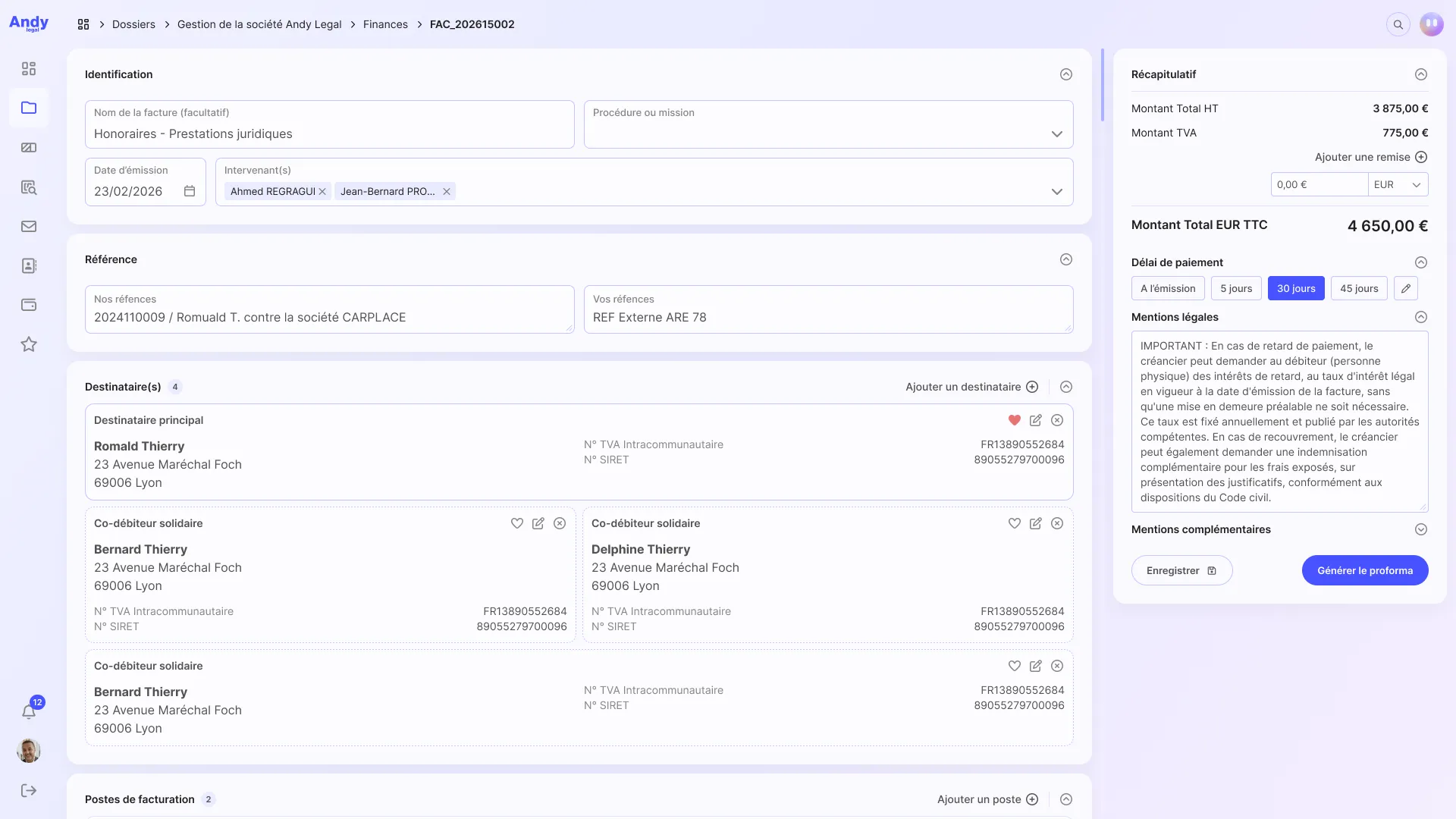1456x819 pixels.
Task: Click the breadcrumb home grid icon
Action: (83, 24)
